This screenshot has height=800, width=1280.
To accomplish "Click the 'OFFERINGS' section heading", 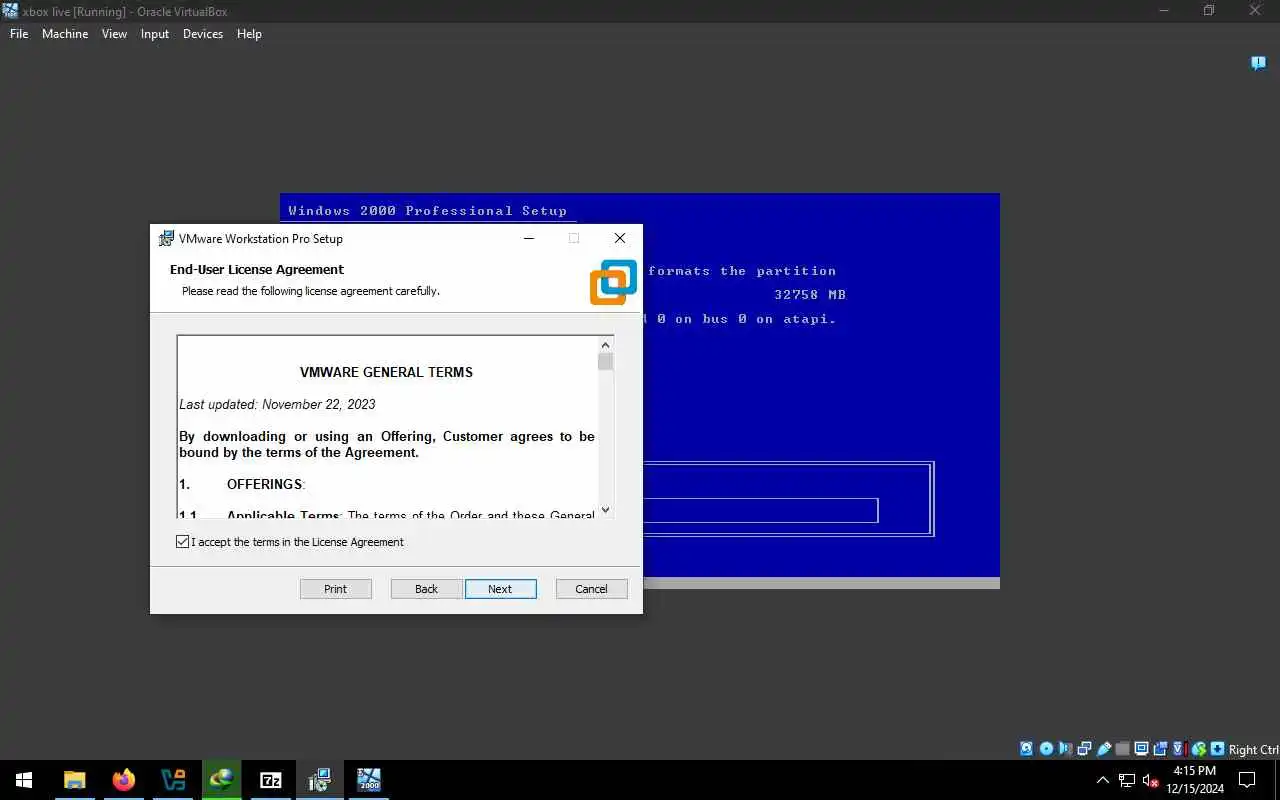I will click(265, 484).
